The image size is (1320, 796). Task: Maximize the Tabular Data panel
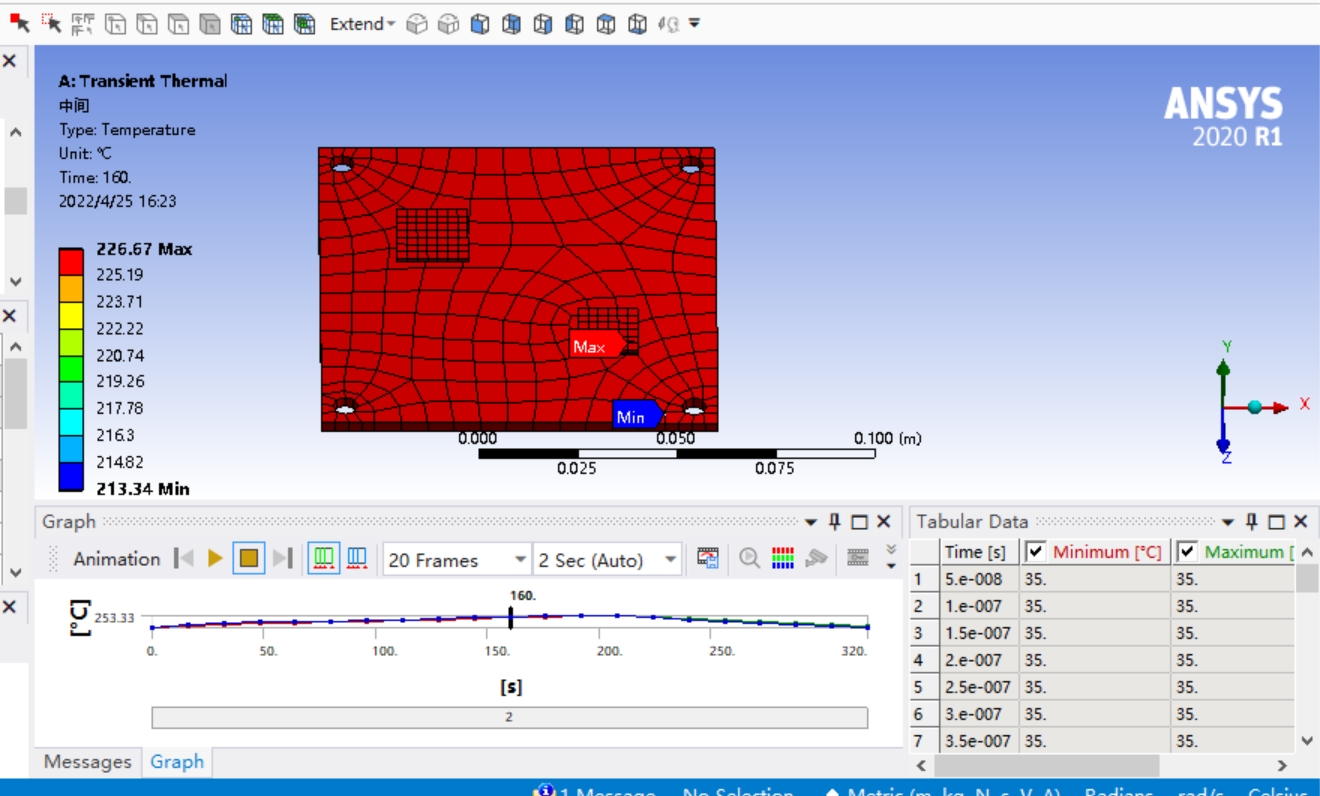[x=1276, y=522]
